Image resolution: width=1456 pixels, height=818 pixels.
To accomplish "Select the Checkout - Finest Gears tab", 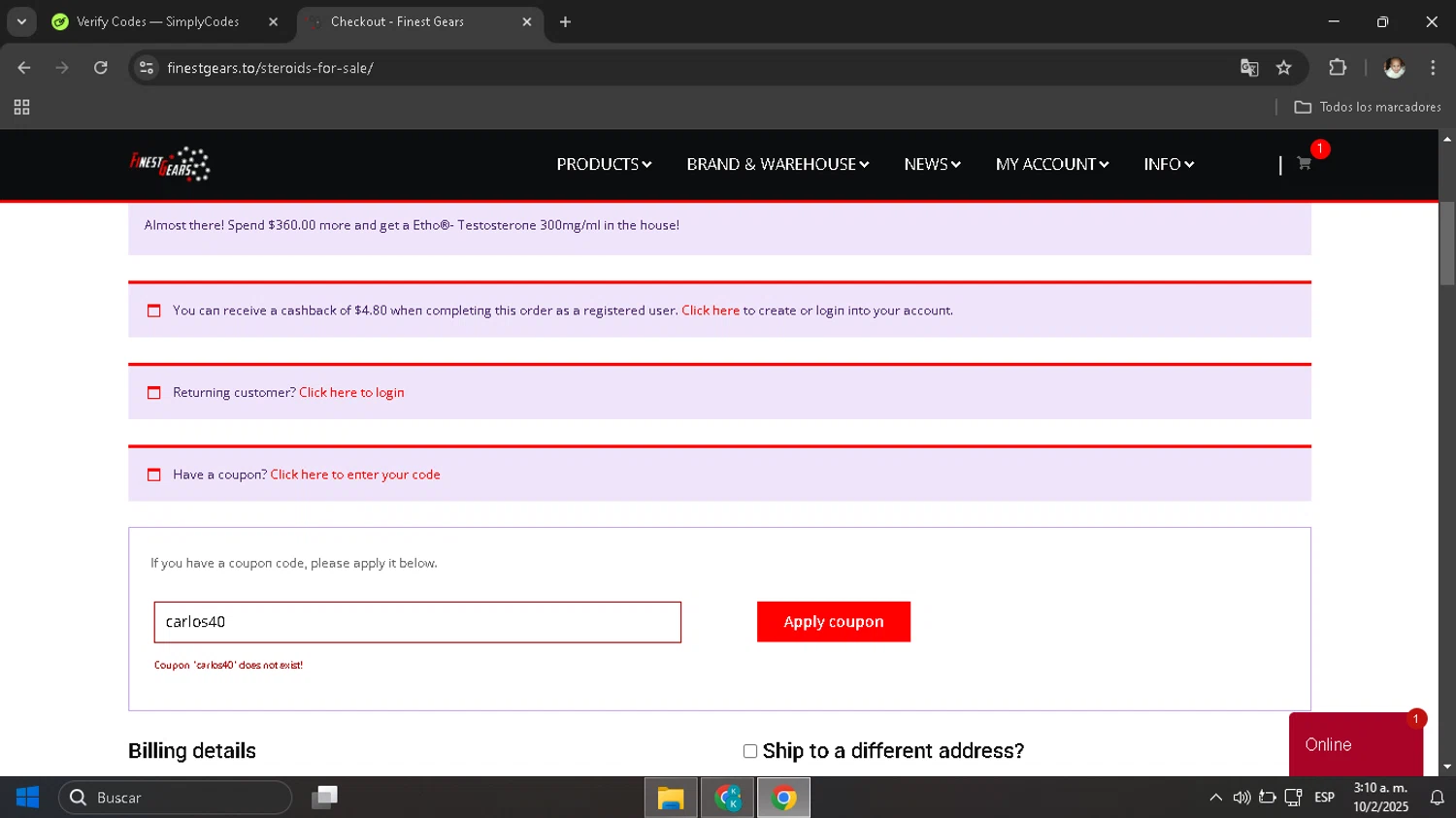I will click(420, 21).
